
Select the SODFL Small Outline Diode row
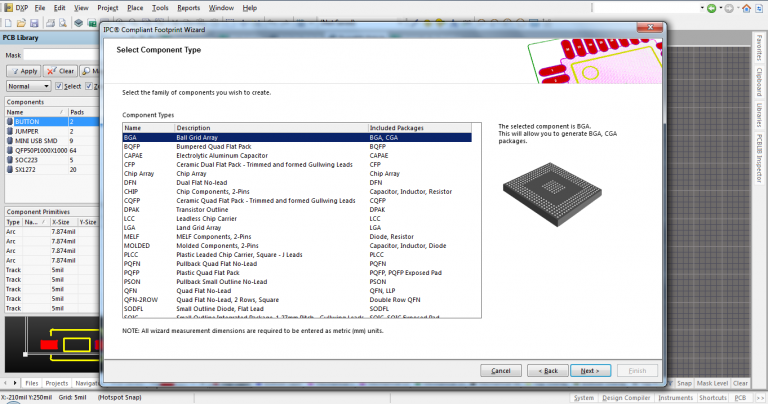point(297,309)
